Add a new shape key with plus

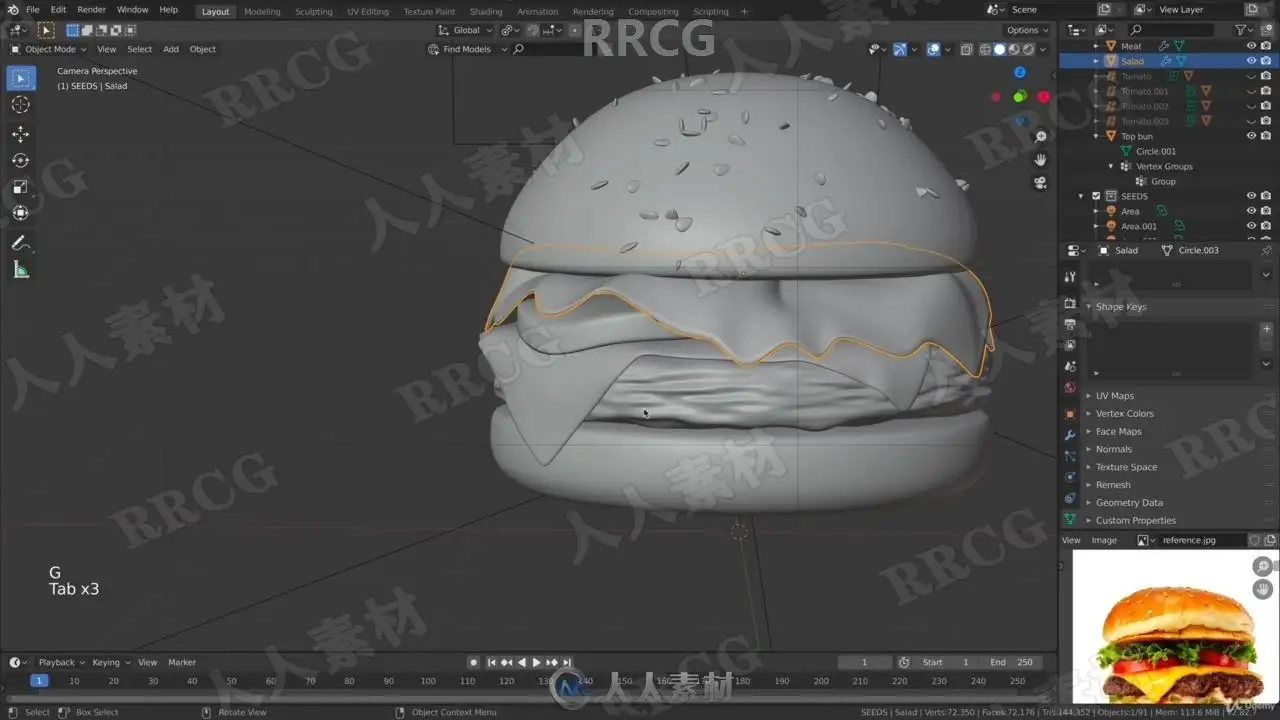point(1266,329)
